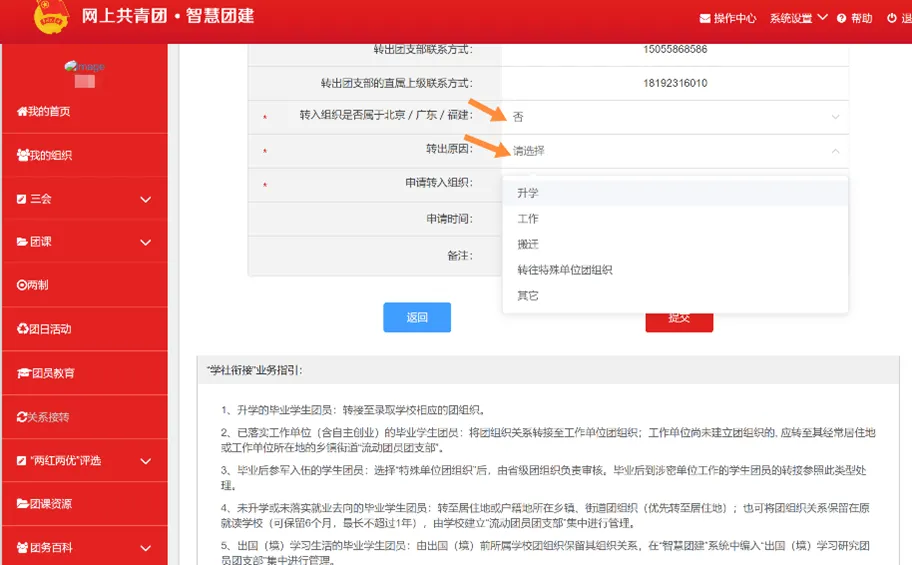Viewport: 912px width, 565px height.
Task: Click the 网上共青团·智慧团建 title
Action: (x=168, y=16)
